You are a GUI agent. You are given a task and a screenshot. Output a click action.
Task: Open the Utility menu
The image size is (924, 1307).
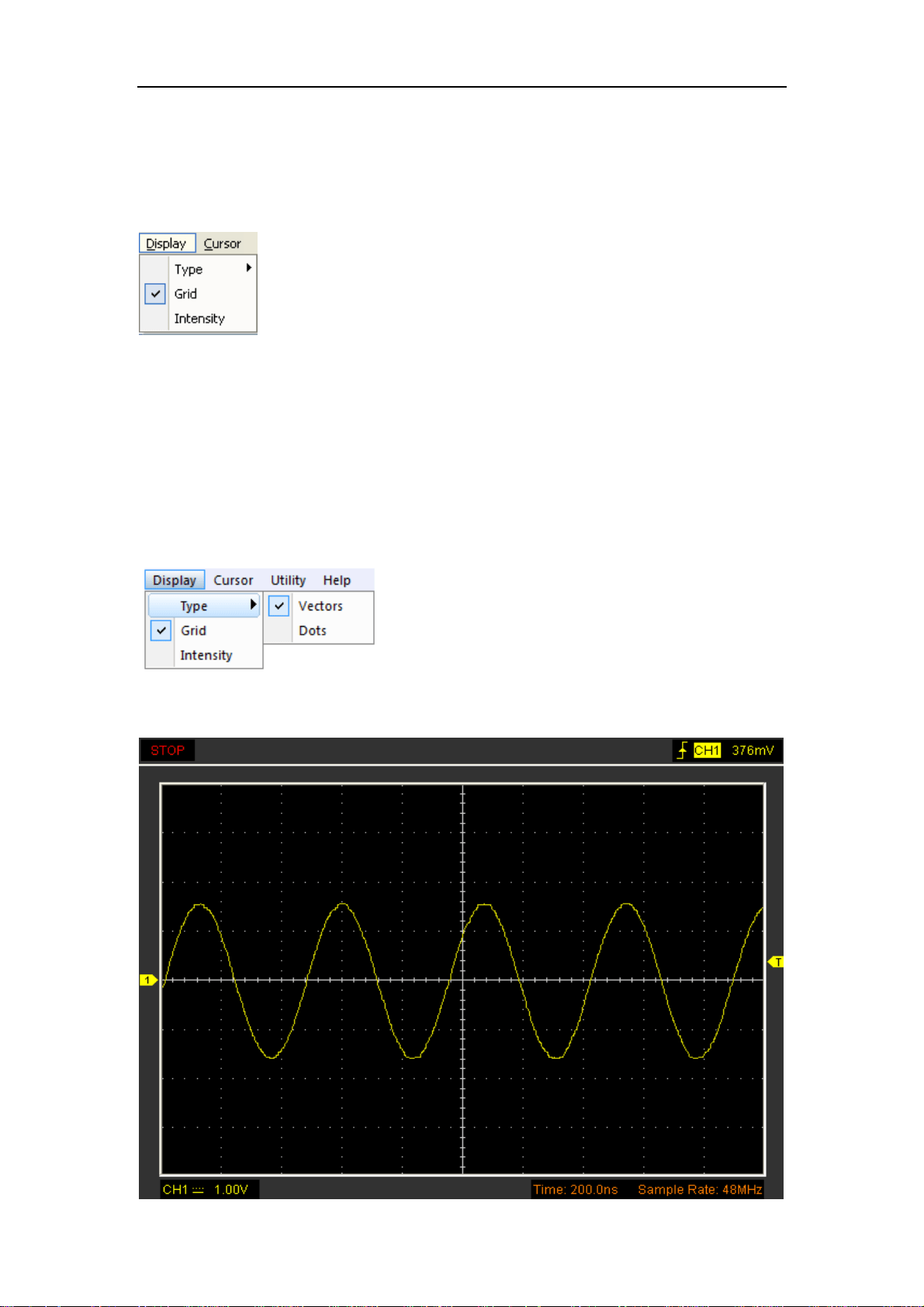coord(288,580)
